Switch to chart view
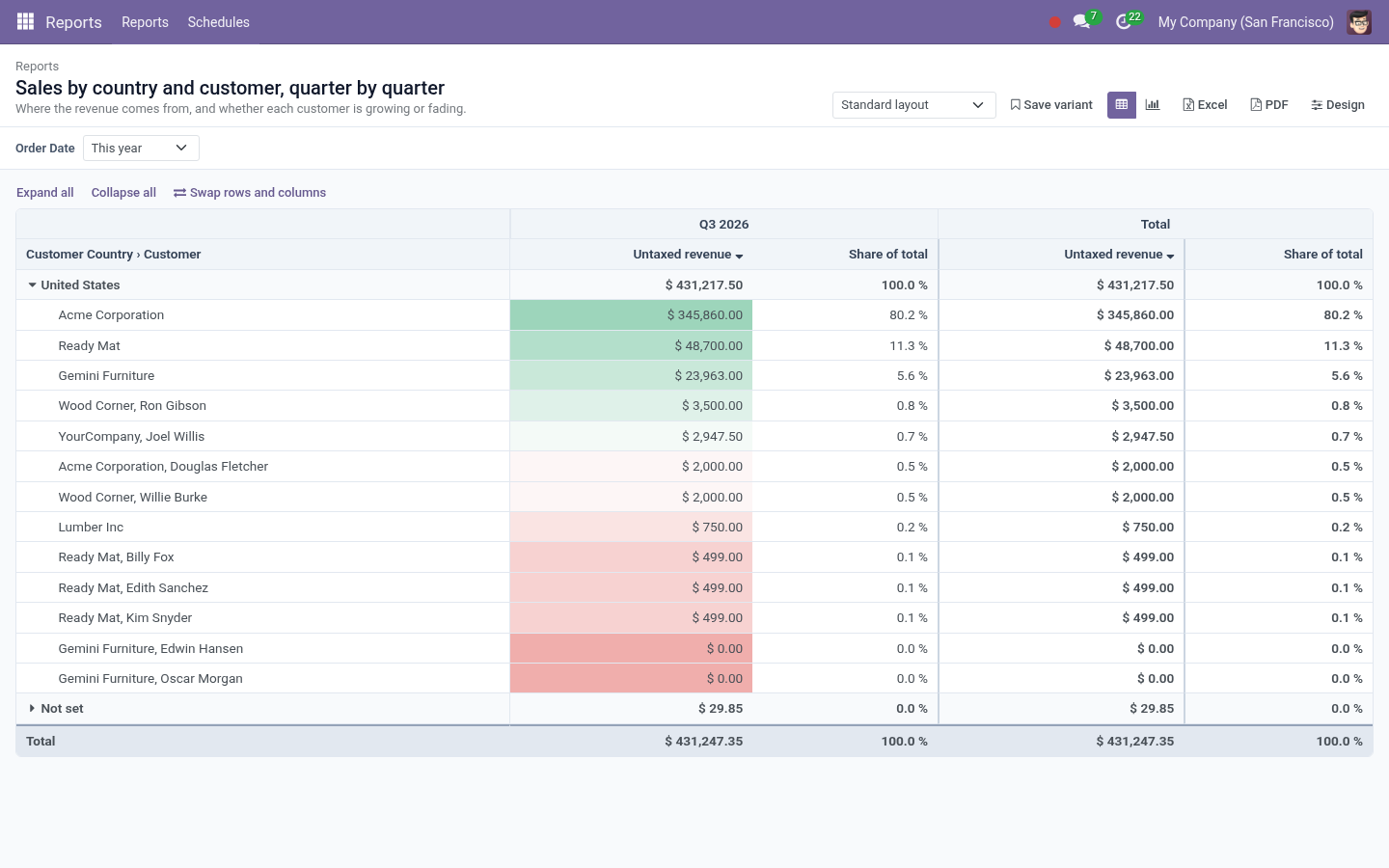 [1153, 105]
